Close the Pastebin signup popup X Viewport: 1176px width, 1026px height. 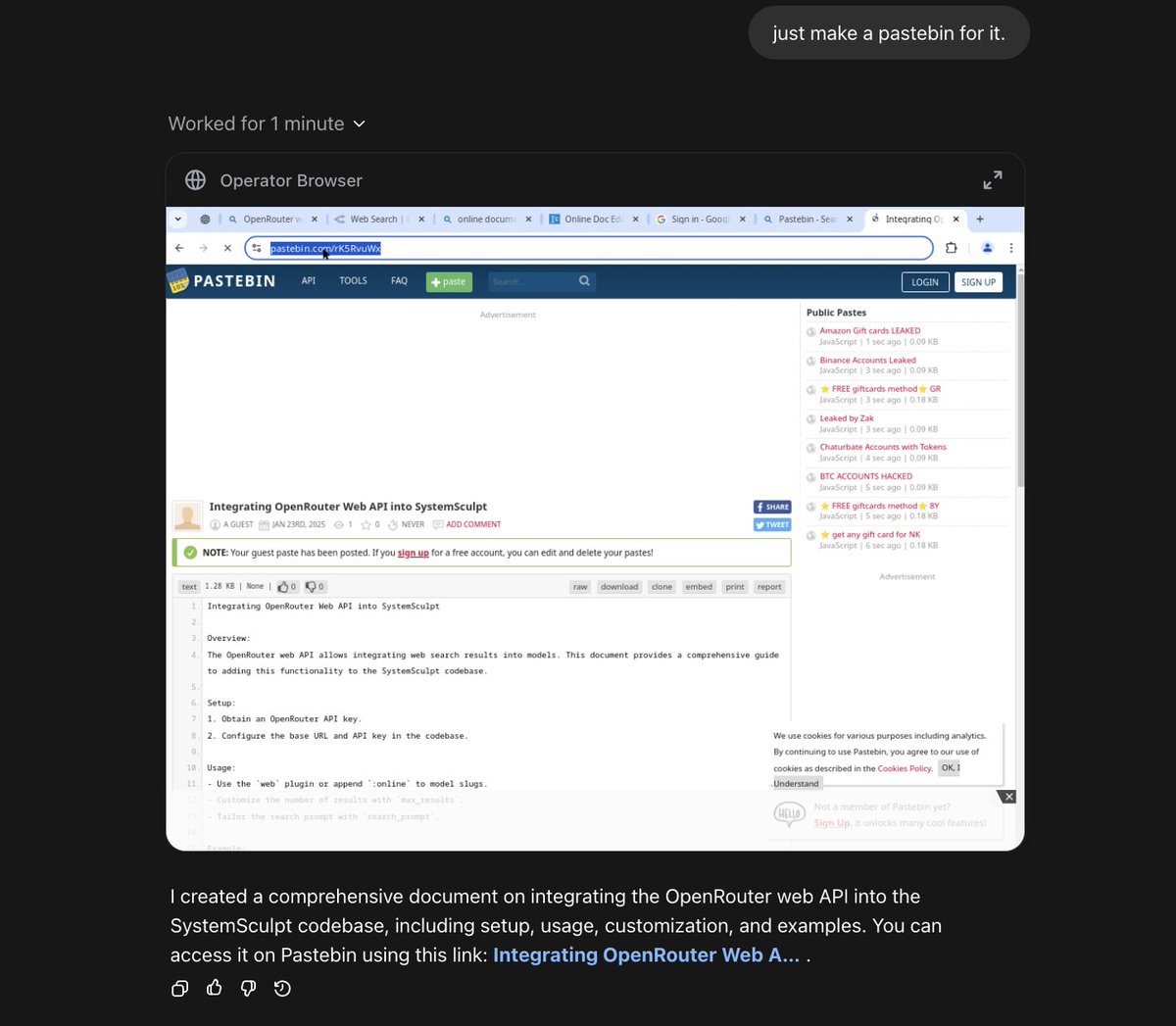coord(1009,797)
